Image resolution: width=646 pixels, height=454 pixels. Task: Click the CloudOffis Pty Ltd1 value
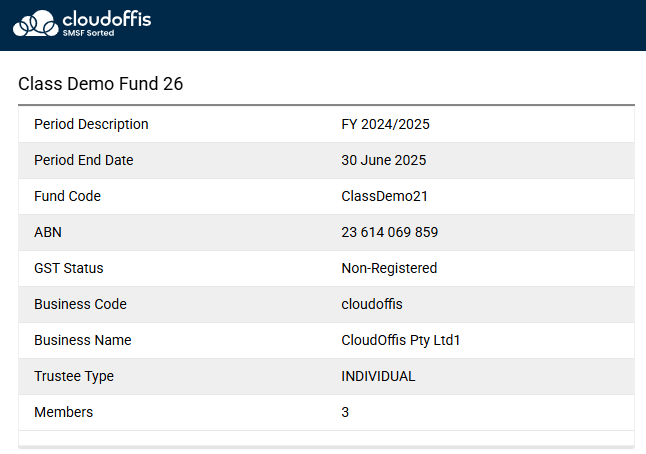pos(400,340)
